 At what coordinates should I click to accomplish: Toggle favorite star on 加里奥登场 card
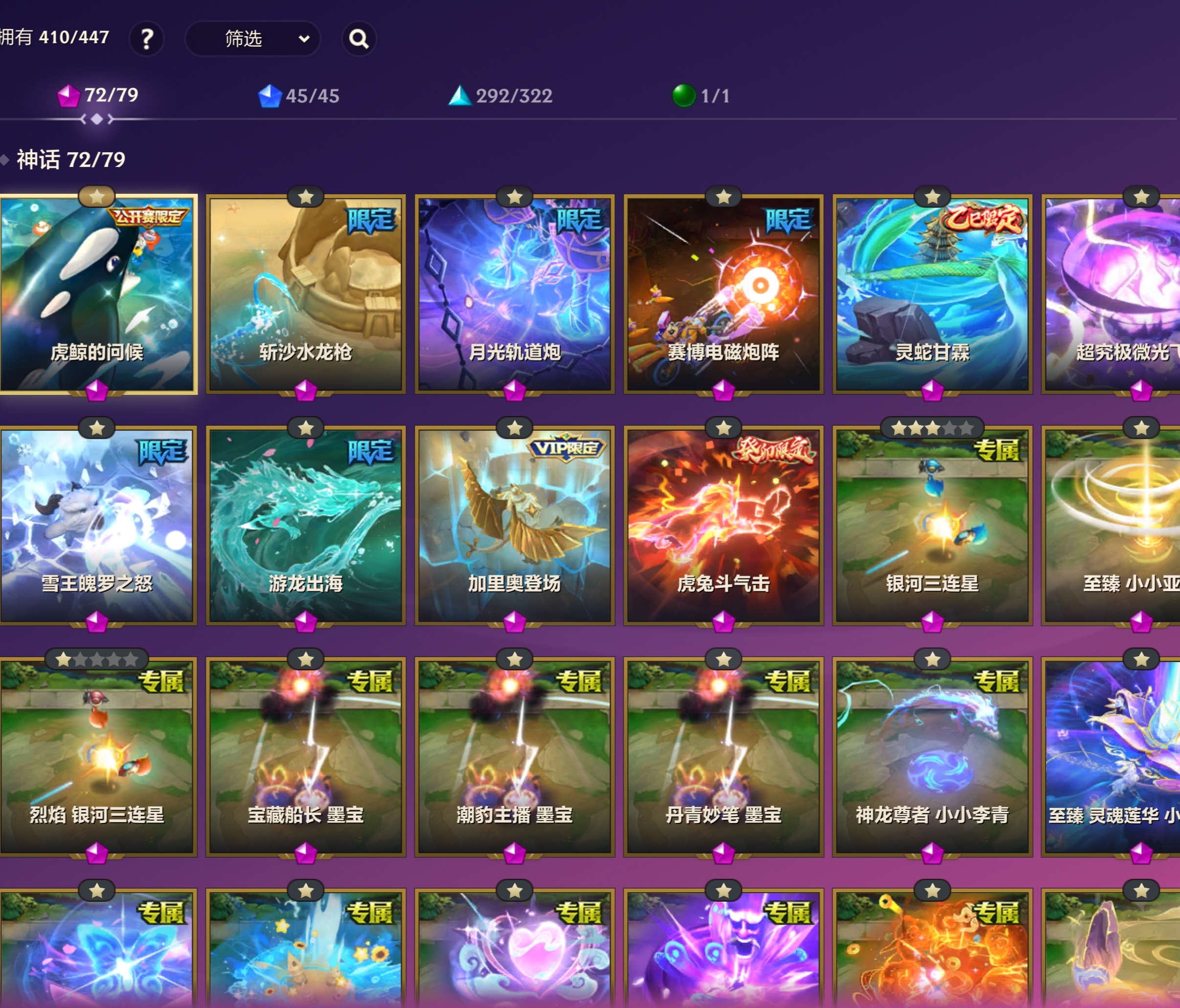(515, 428)
